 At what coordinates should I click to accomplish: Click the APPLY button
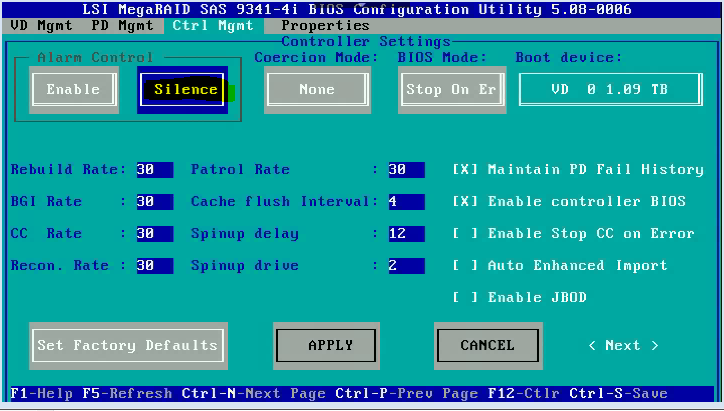pos(326,345)
